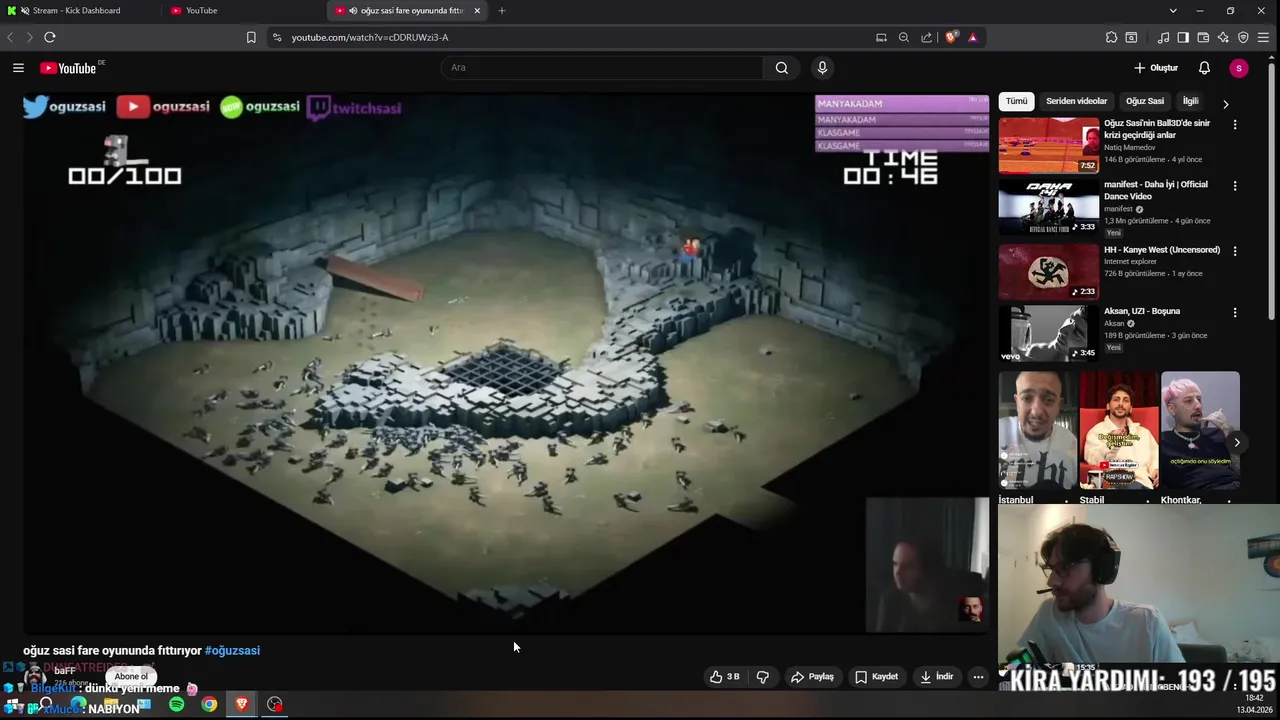Toggle the browser sidebar panel
The width and height of the screenshot is (1280, 720).
[x=1183, y=37]
